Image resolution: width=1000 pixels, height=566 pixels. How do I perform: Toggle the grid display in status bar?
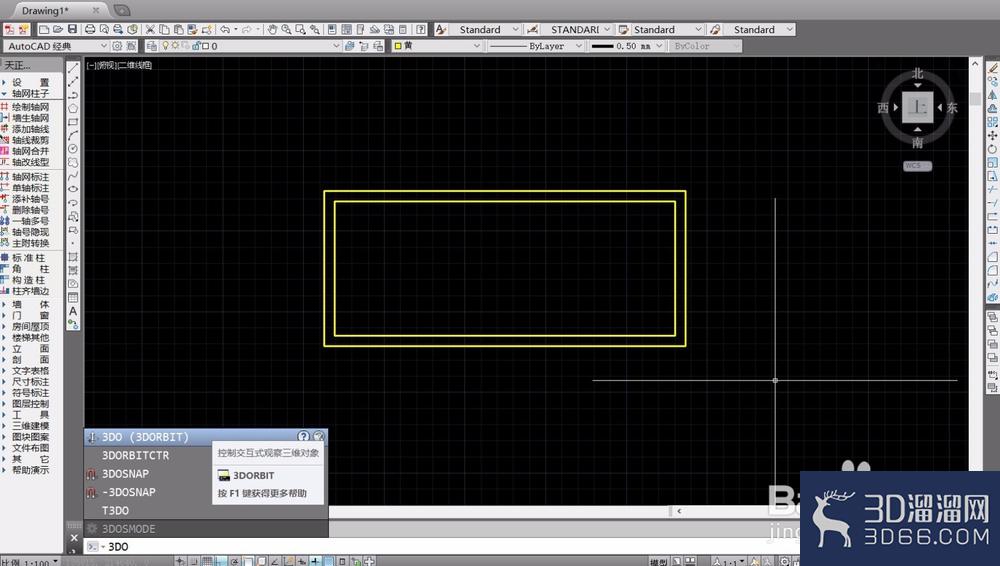tap(207, 562)
